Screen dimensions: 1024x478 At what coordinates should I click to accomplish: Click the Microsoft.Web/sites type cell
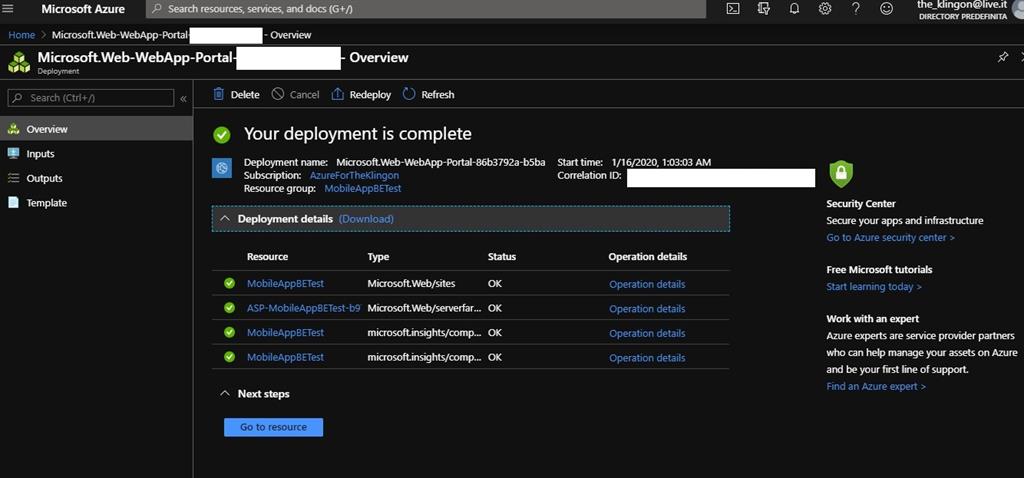click(411, 283)
